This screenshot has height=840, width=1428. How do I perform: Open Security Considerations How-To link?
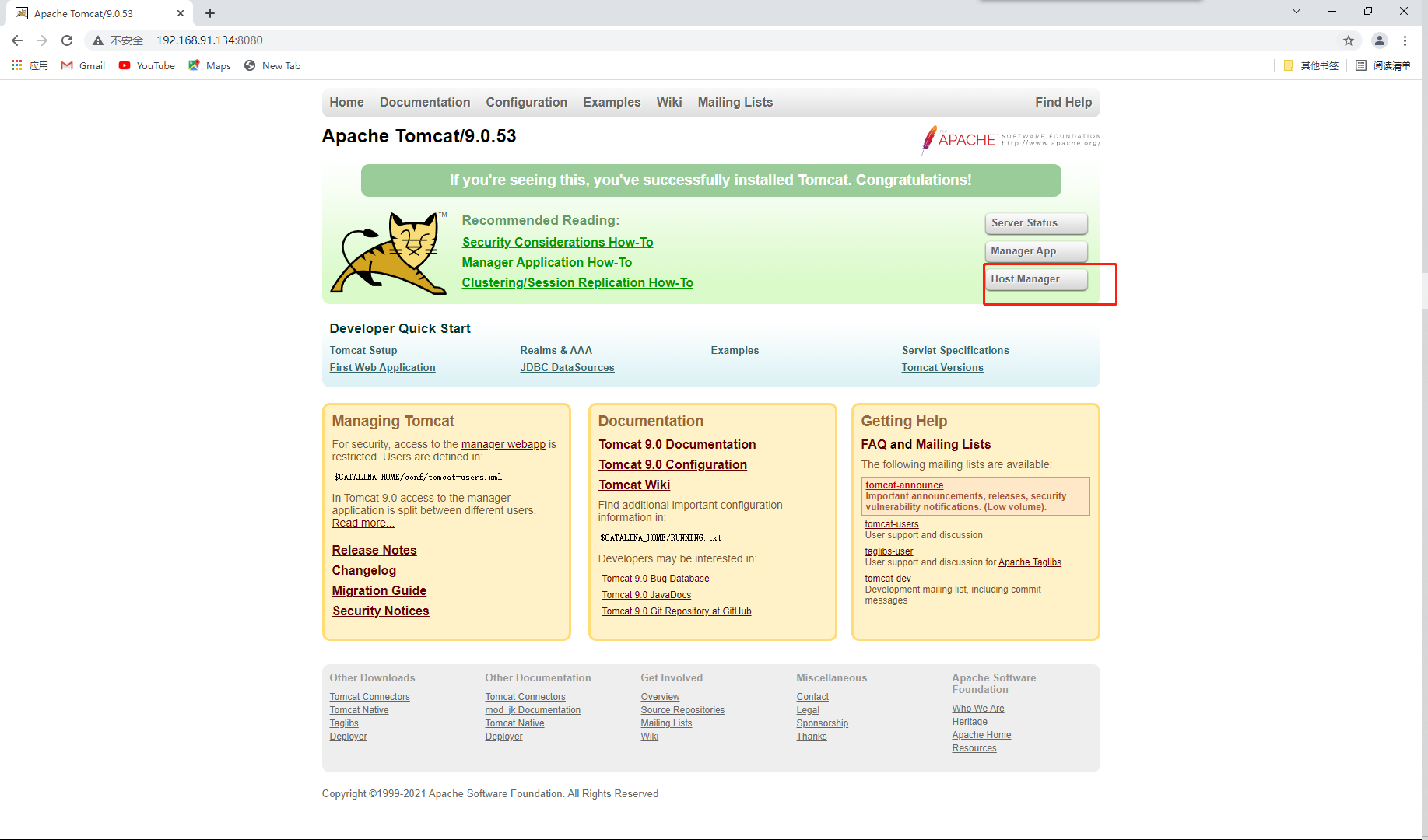pyautogui.click(x=558, y=243)
